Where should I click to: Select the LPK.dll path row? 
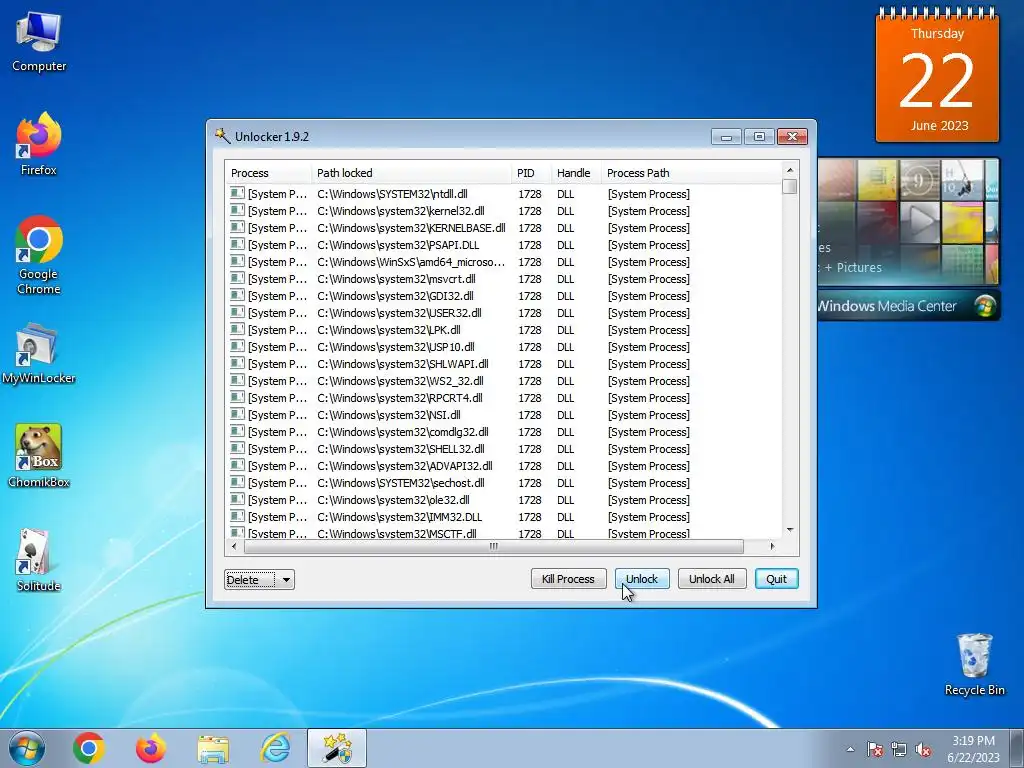389,330
